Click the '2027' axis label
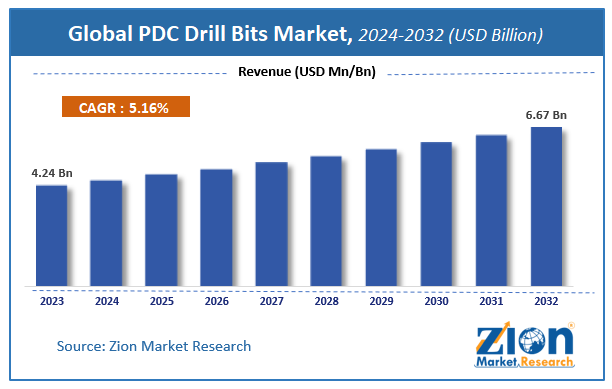This screenshot has width=612, height=389. 272,301
